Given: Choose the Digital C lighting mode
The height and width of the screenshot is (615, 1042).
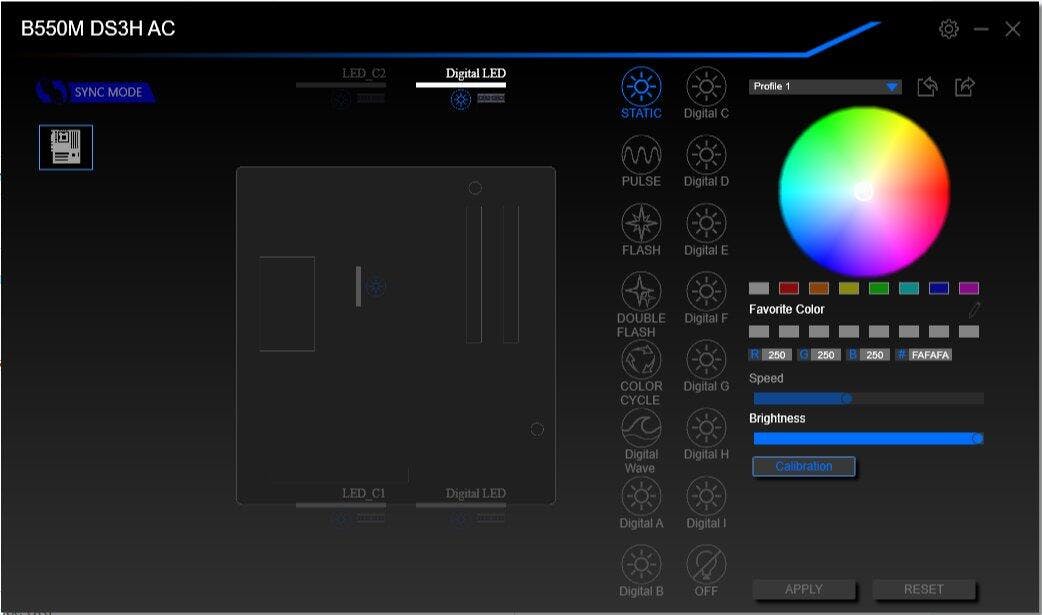Looking at the screenshot, I should pos(706,87).
